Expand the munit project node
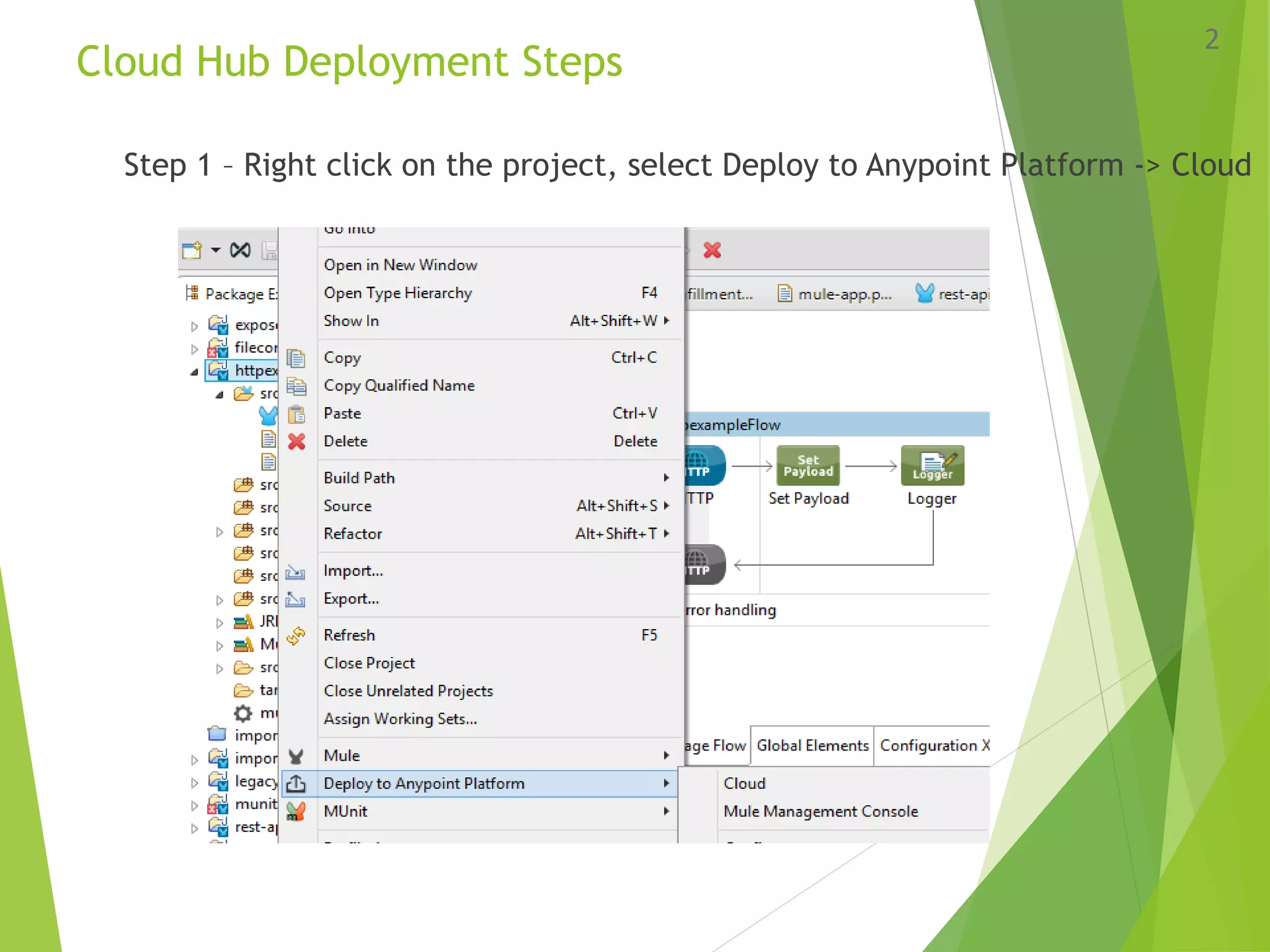 click(x=195, y=806)
